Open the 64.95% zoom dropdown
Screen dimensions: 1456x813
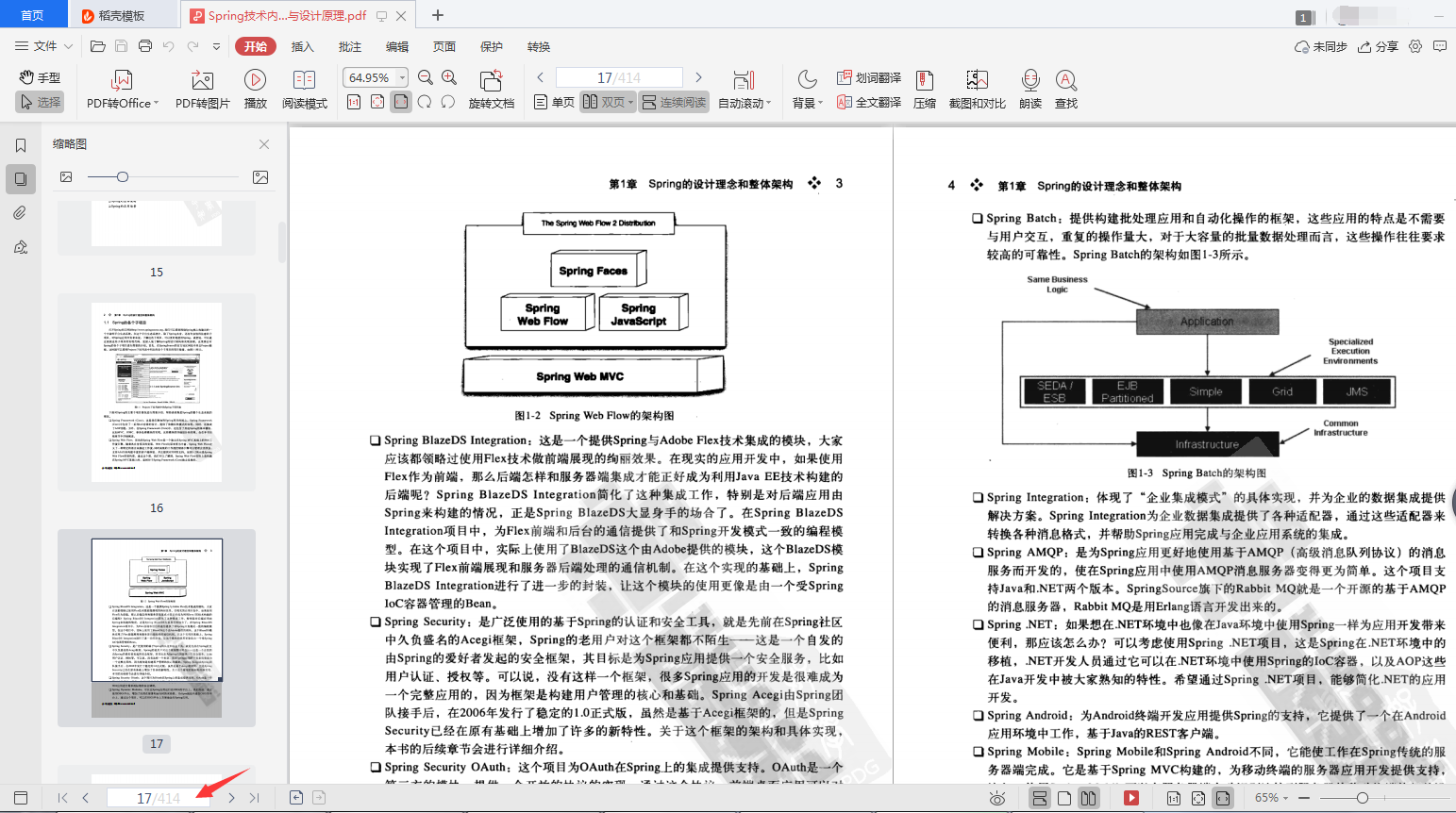point(403,77)
